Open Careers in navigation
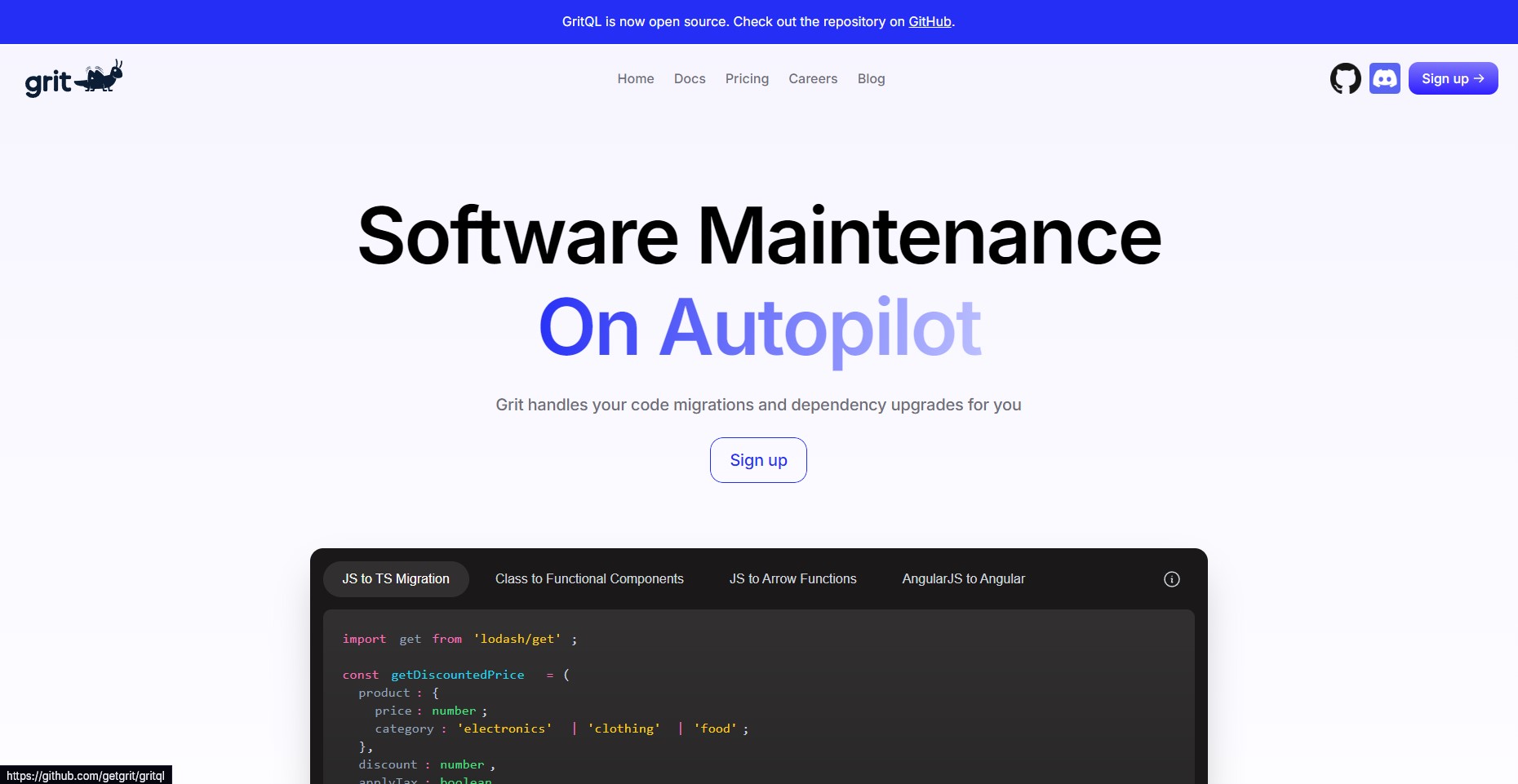 813,78
